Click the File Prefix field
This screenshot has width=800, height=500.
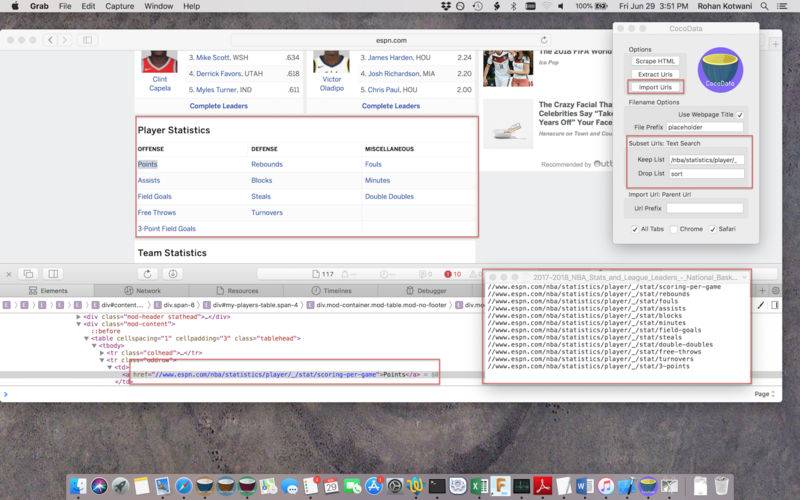tap(704, 127)
